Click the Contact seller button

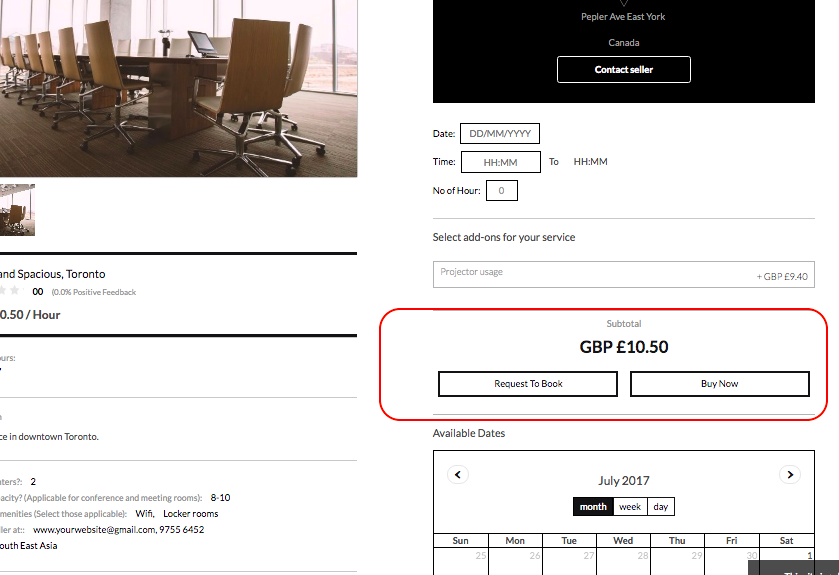624,70
